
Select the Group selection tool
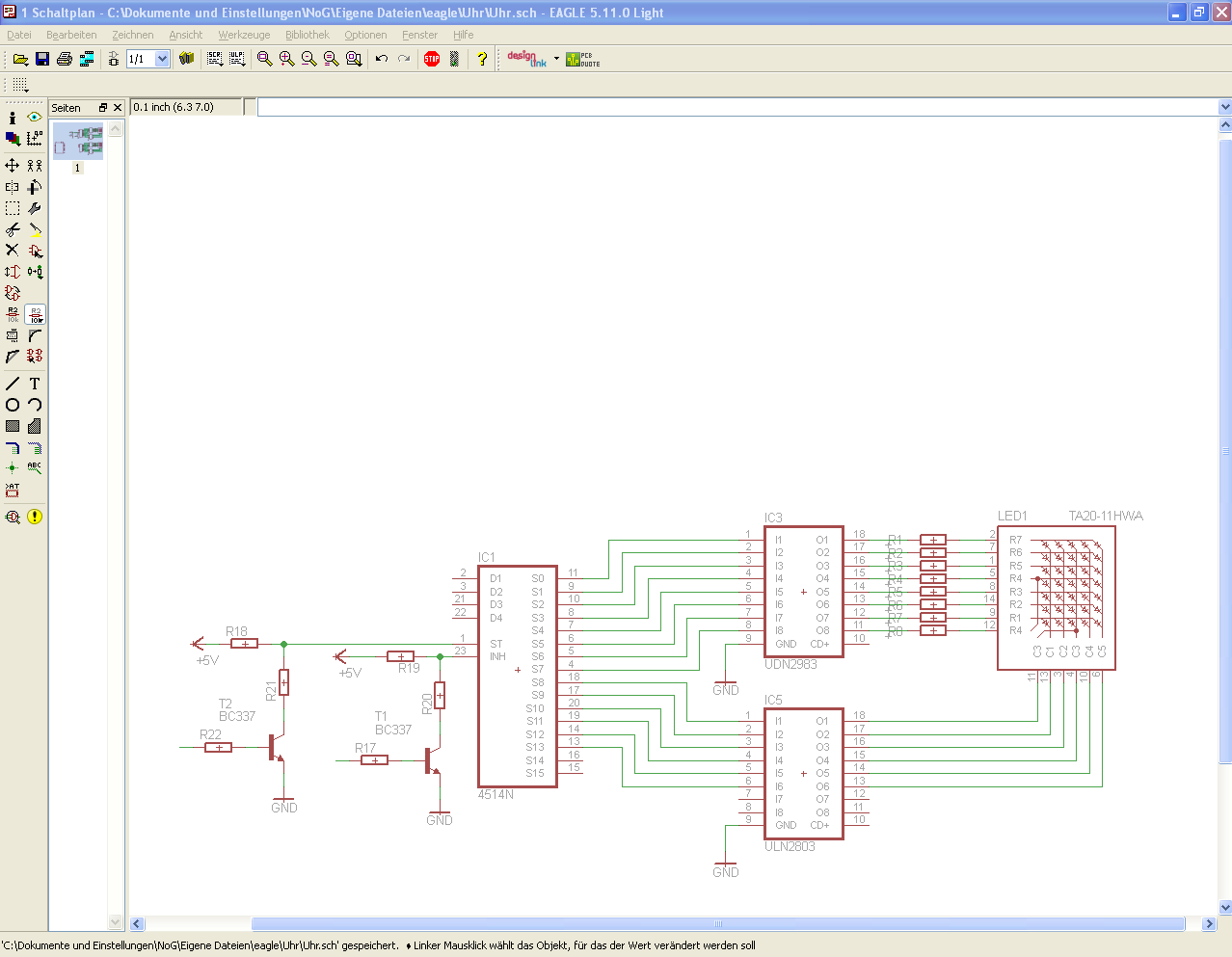coord(13,208)
